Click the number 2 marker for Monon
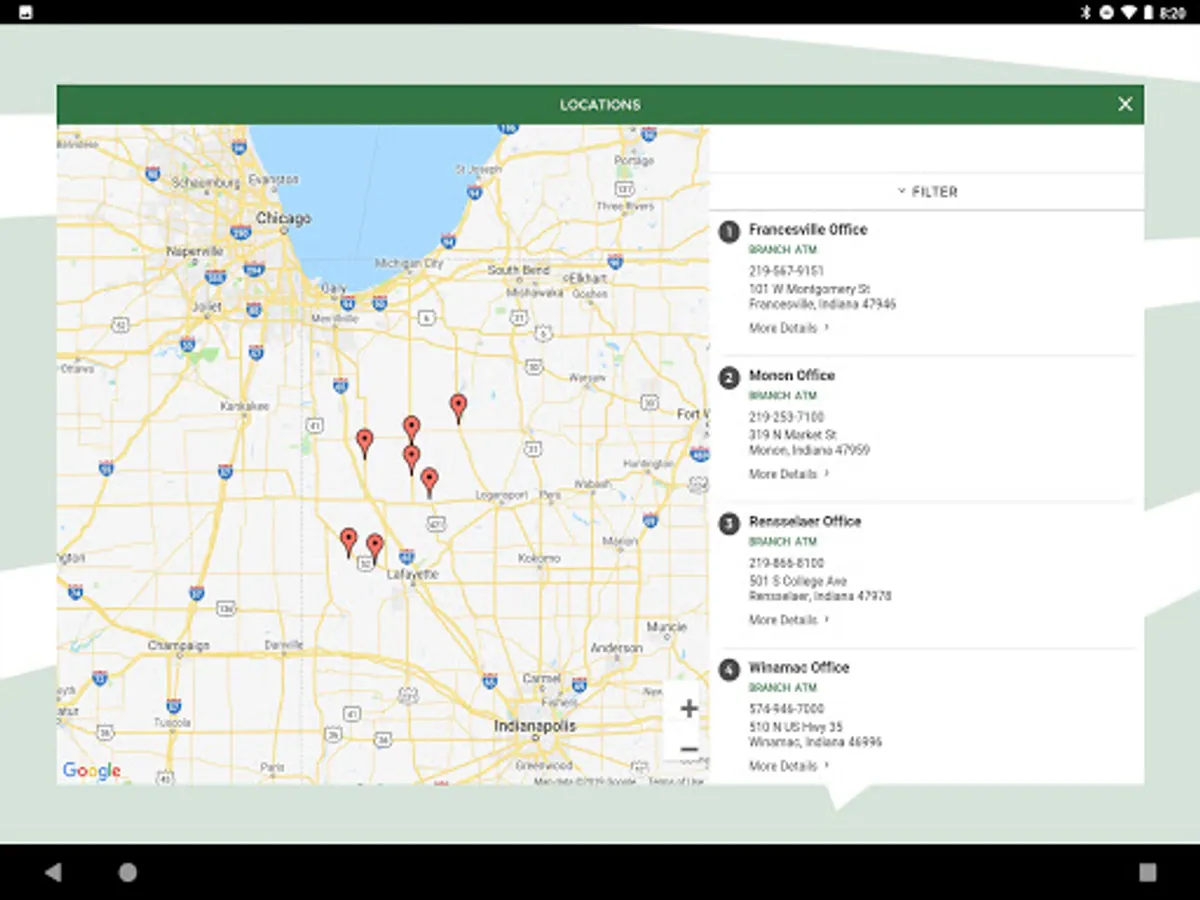 pyautogui.click(x=729, y=377)
